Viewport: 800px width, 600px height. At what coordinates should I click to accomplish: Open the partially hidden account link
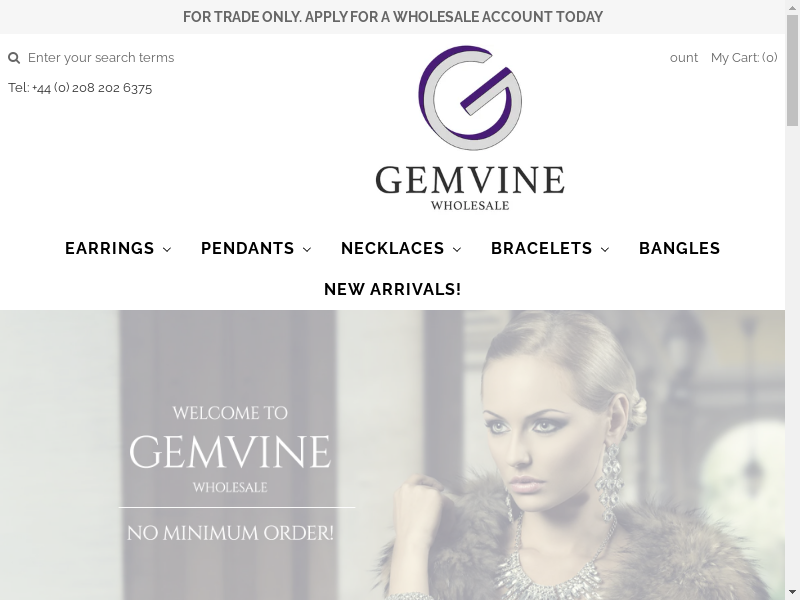coord(684,58)
